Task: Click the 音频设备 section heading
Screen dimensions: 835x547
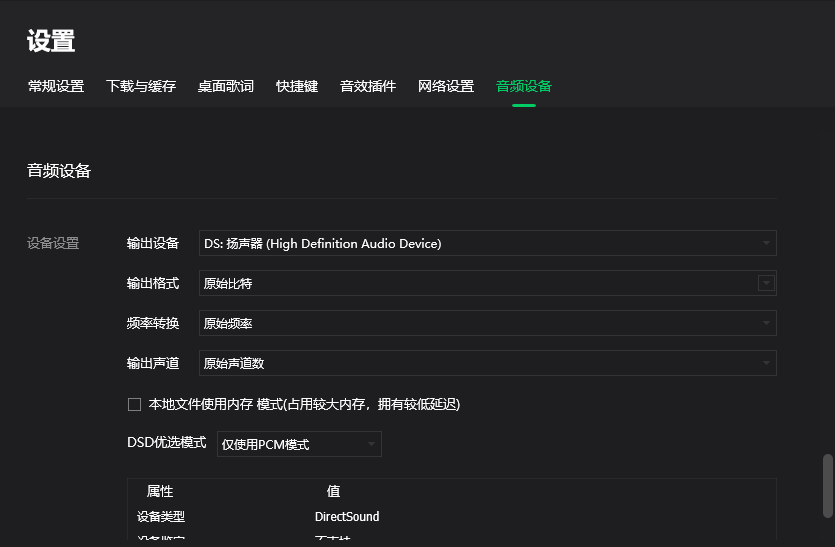Action: point(59,171)
